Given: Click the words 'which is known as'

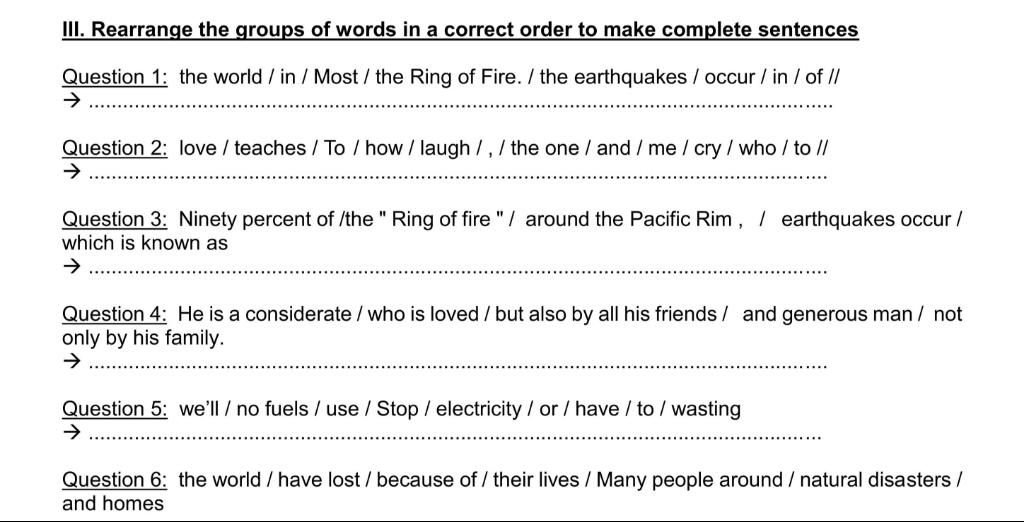Looking at the screenshot, I should tap(145, 244).
